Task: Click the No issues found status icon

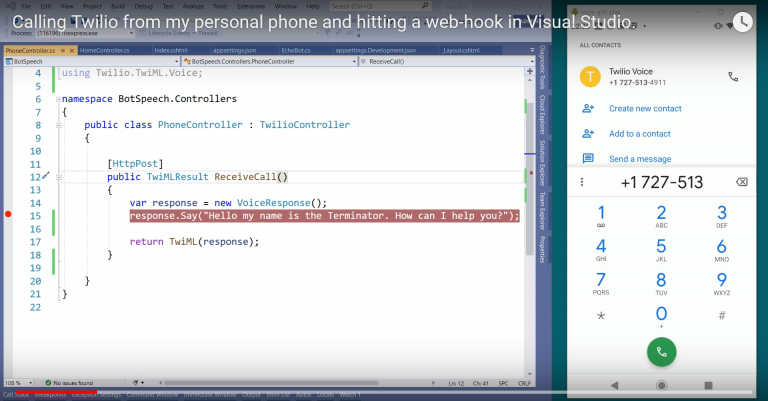Action: click(x=48, y=383)
